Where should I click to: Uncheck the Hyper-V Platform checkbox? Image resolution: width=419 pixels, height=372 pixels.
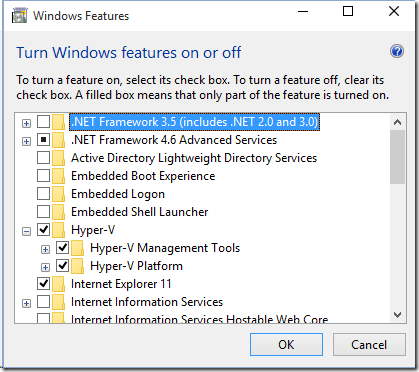[62, 266]
